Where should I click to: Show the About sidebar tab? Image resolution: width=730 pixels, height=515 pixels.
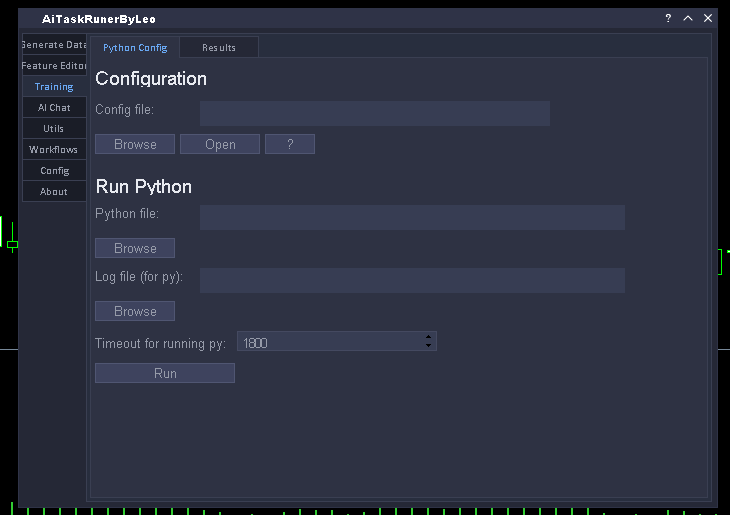54,192
